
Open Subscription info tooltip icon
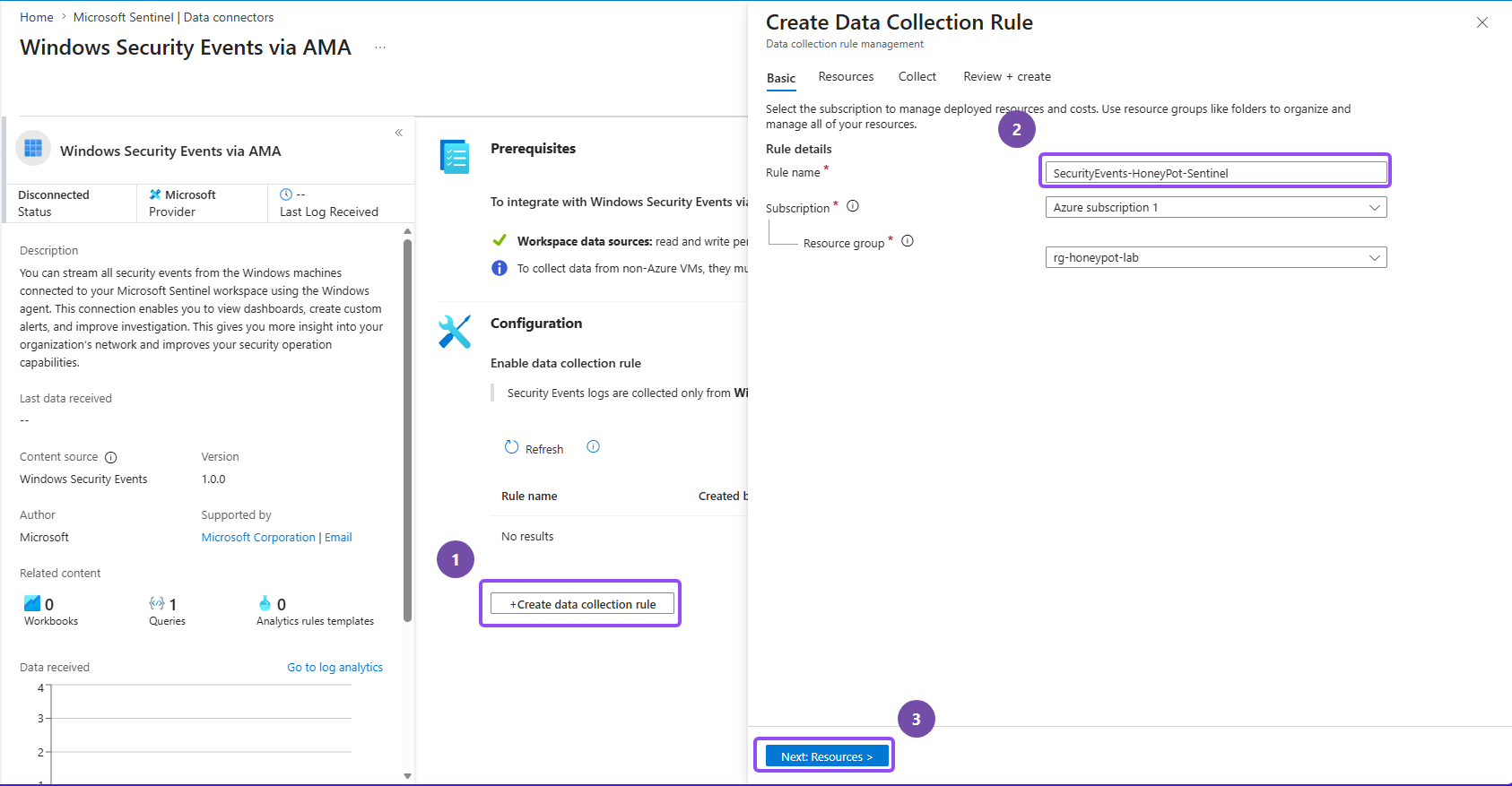(853, 206)
